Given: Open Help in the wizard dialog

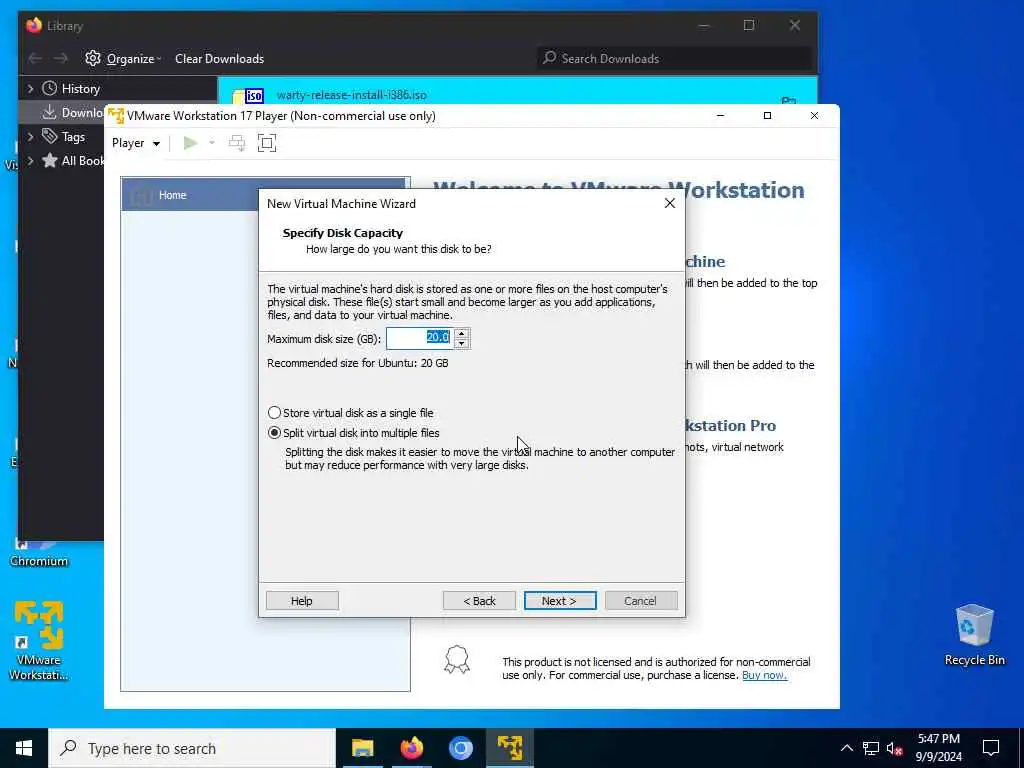Looking at the screenshot, I should 302,601.
